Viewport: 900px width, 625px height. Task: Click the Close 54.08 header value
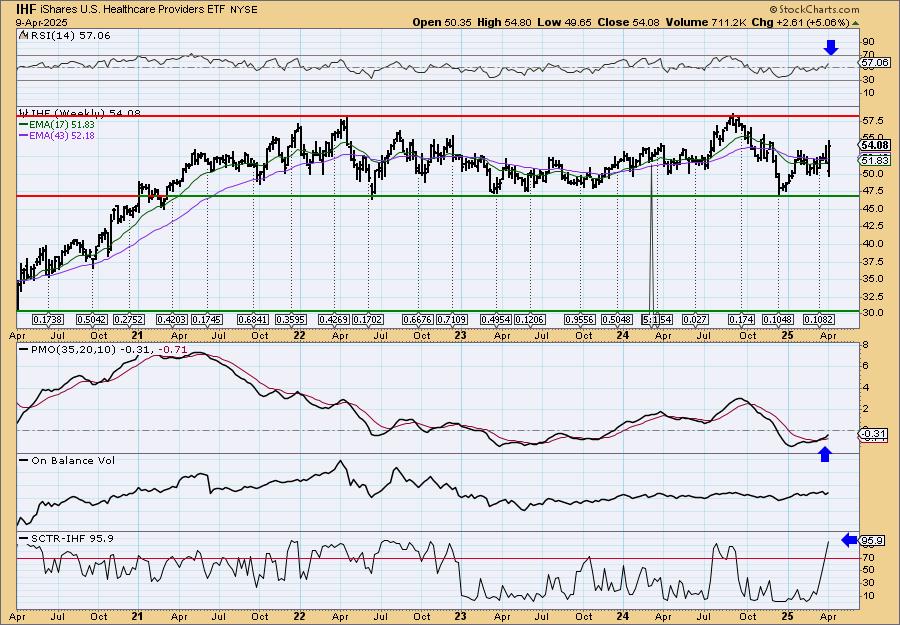627,22
